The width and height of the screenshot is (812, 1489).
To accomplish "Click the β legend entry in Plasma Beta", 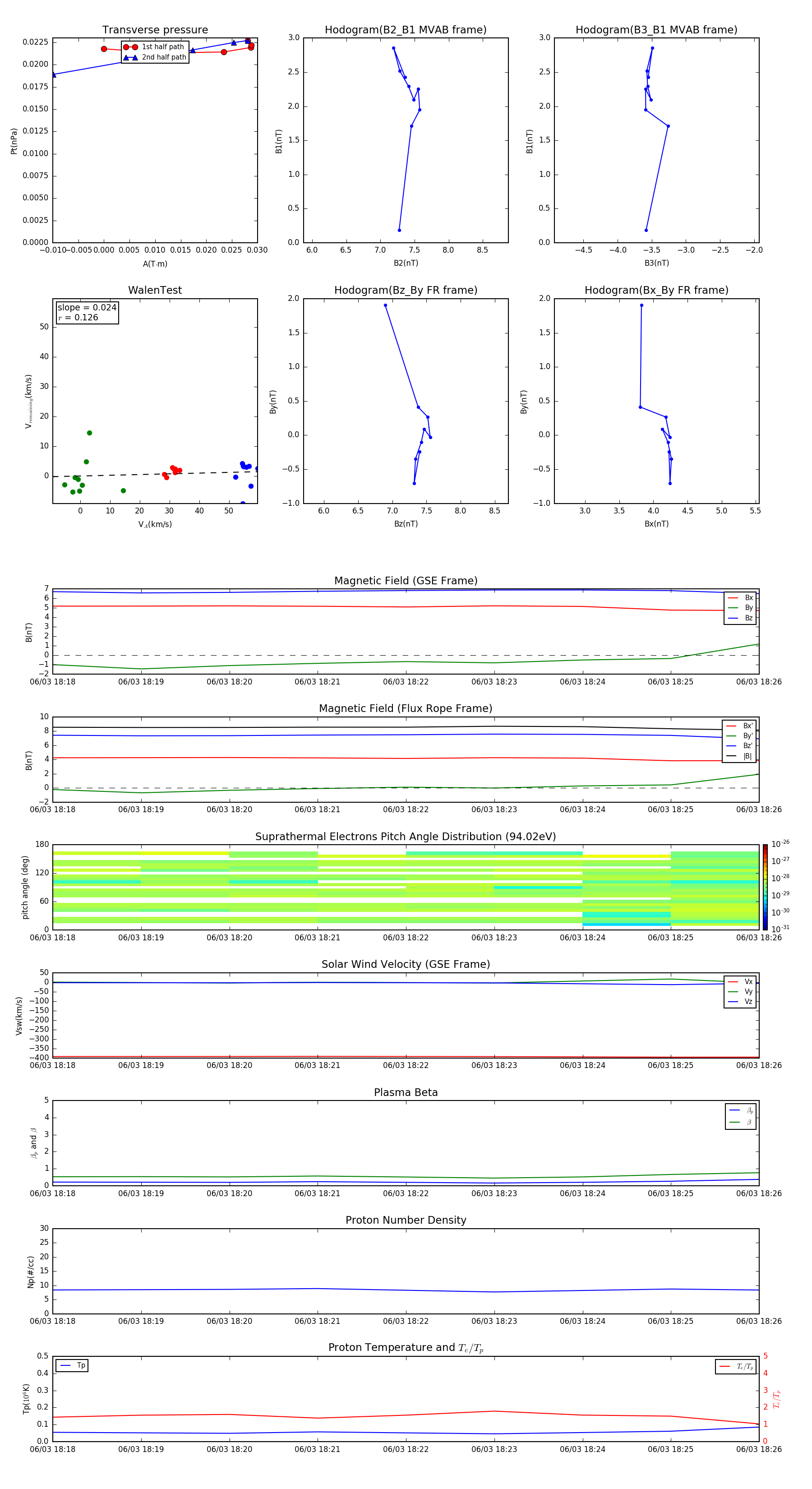I will [x=741, y=1123].
